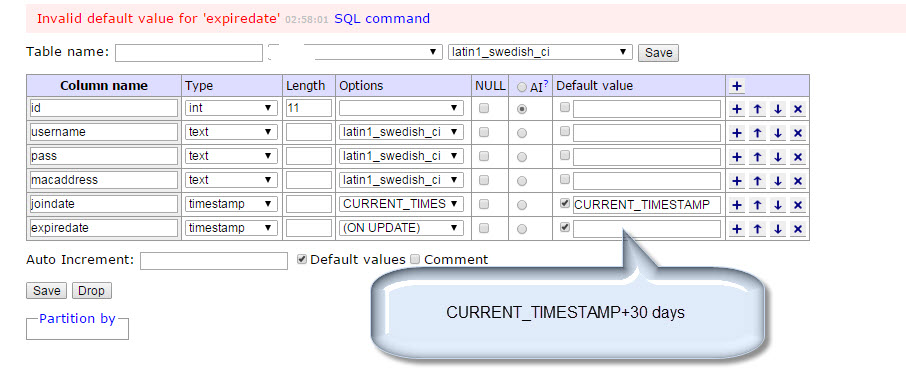The width and height of the screenshot is (906, 379).
Task: Click the Save button beside collation
Action: [658, 53]
